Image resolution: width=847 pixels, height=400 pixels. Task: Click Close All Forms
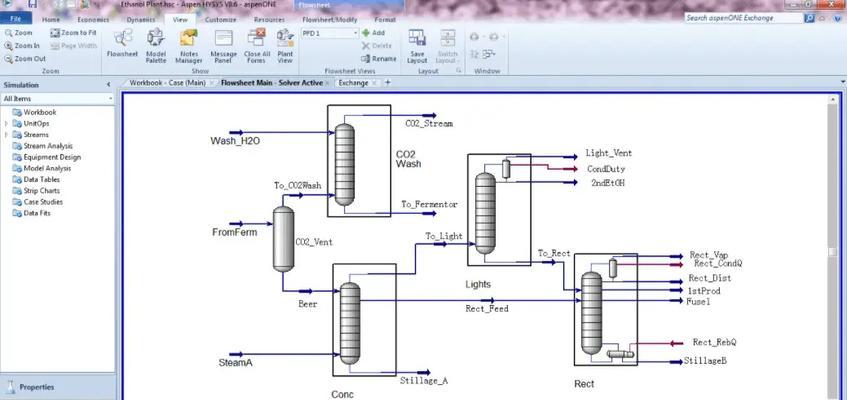257,46
